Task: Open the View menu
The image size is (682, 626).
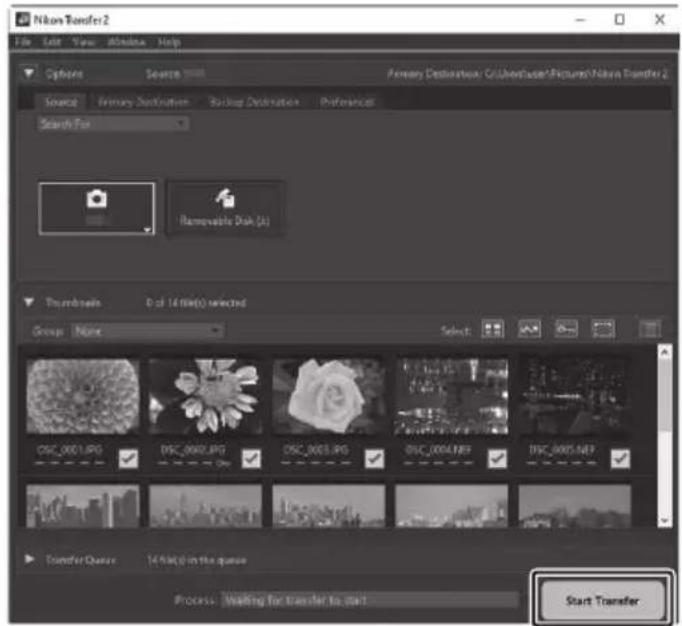Action: pos(84,42)
